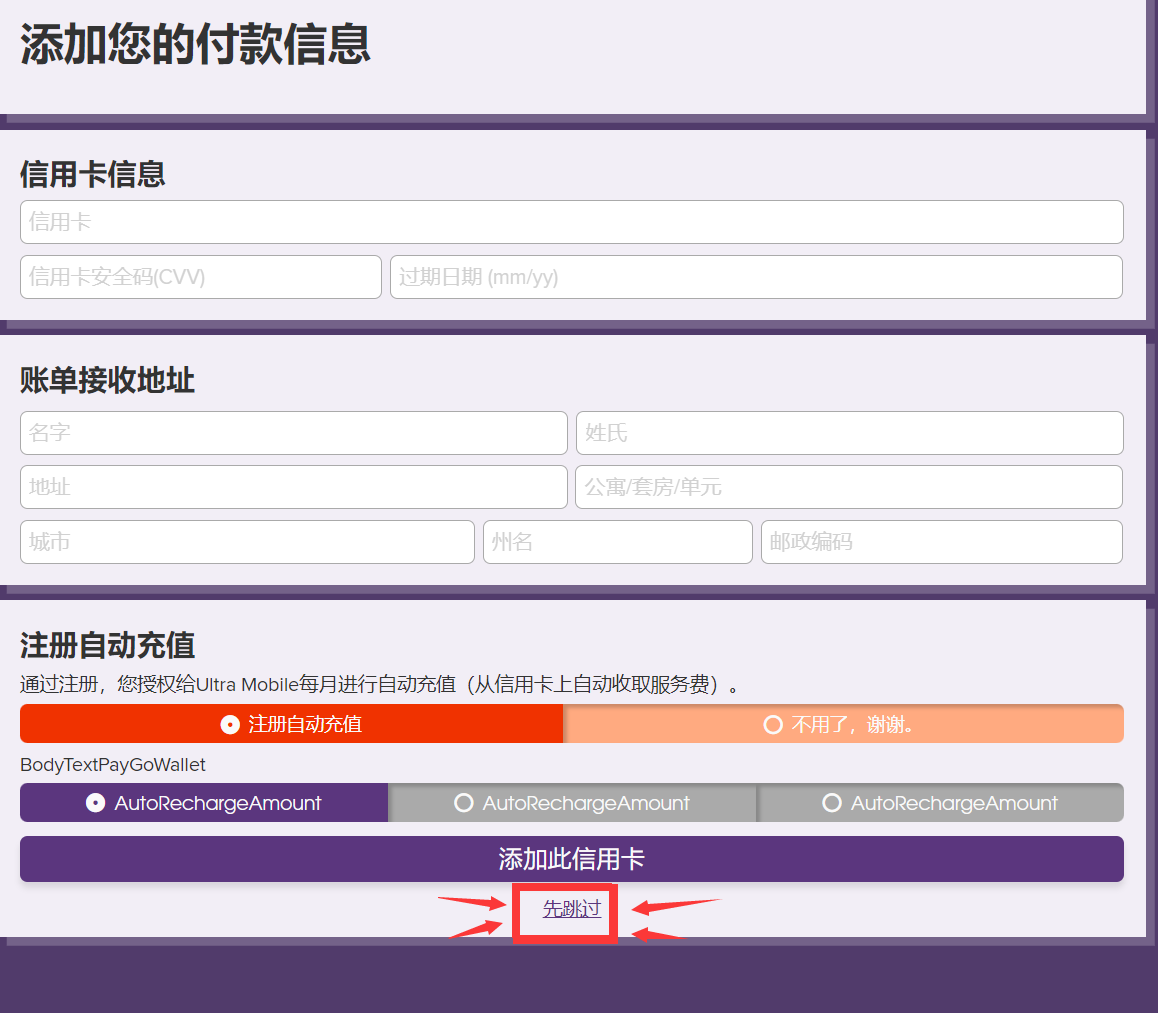Choose the middle gray AutoRechargeAmount option

tap(572, 803)
